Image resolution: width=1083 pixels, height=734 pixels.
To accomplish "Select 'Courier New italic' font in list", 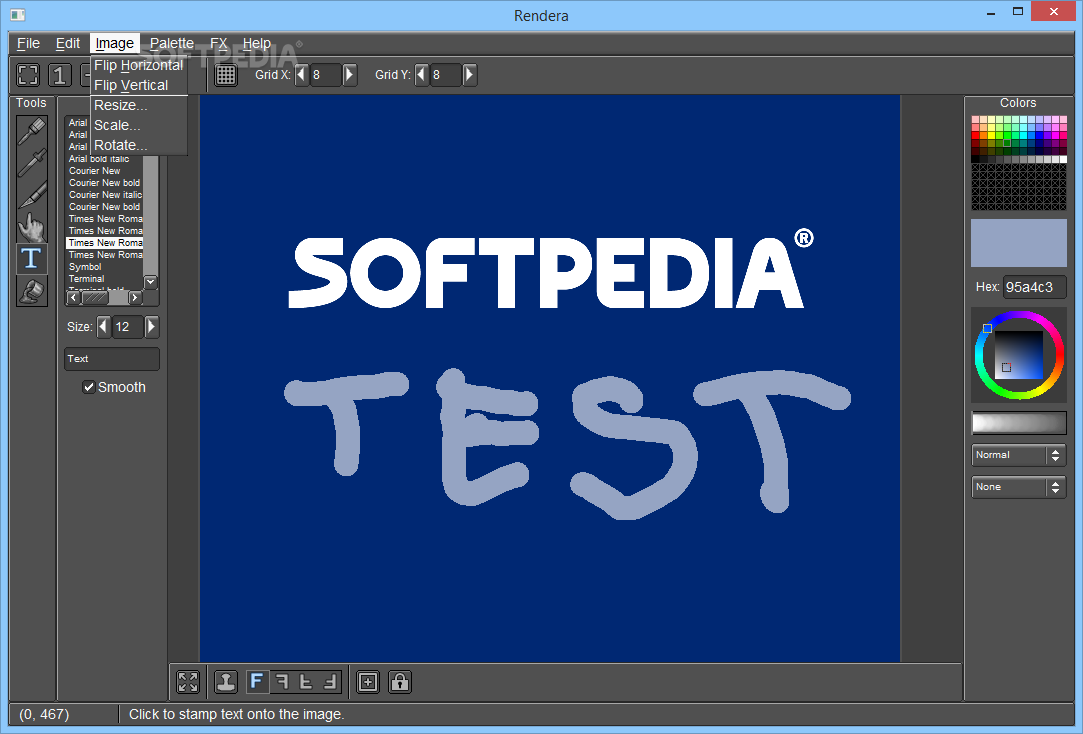I will [x=105, y=195].
